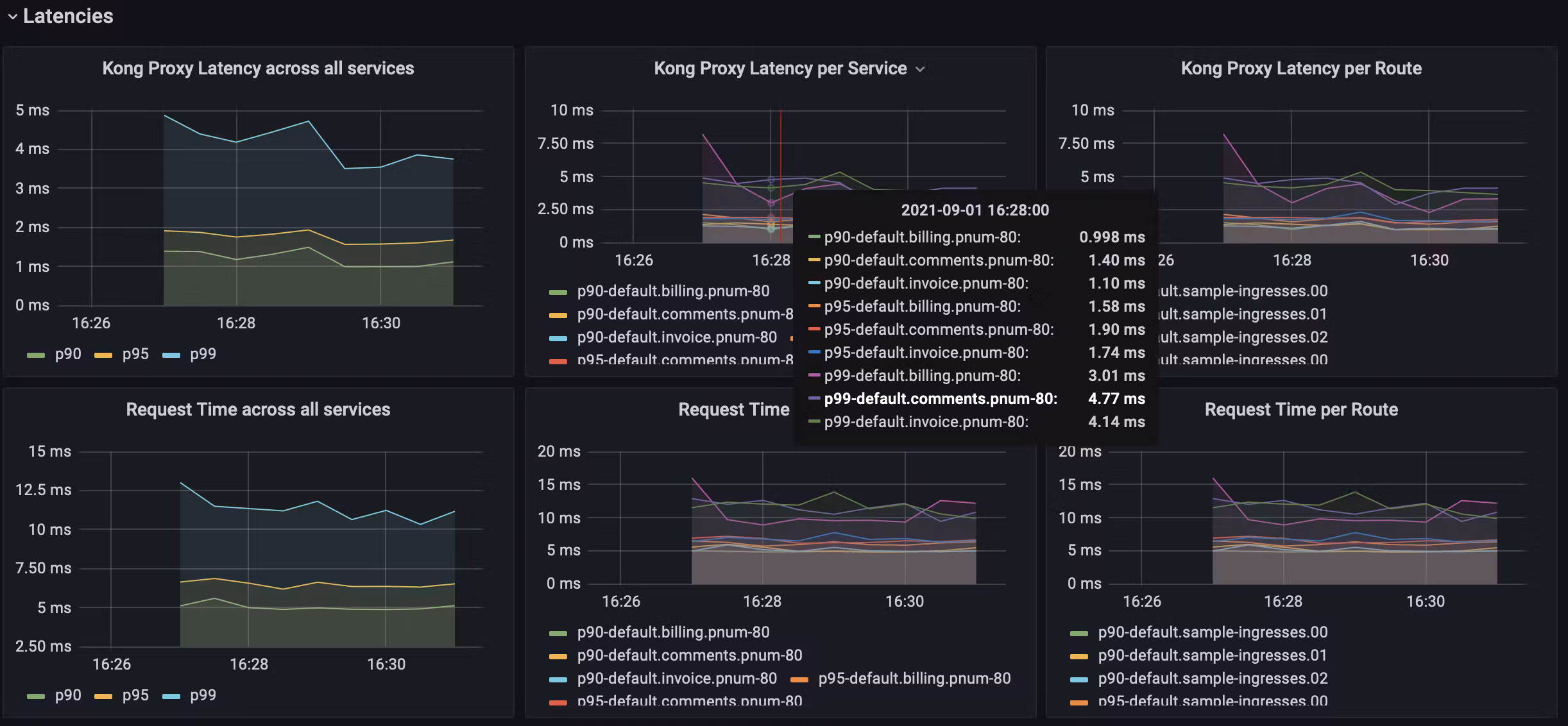Click p90 green color swatch in Request Time legend
The height and width of the screenshot is (726, 1568).
pyautogui.click(x=37, y=696)
